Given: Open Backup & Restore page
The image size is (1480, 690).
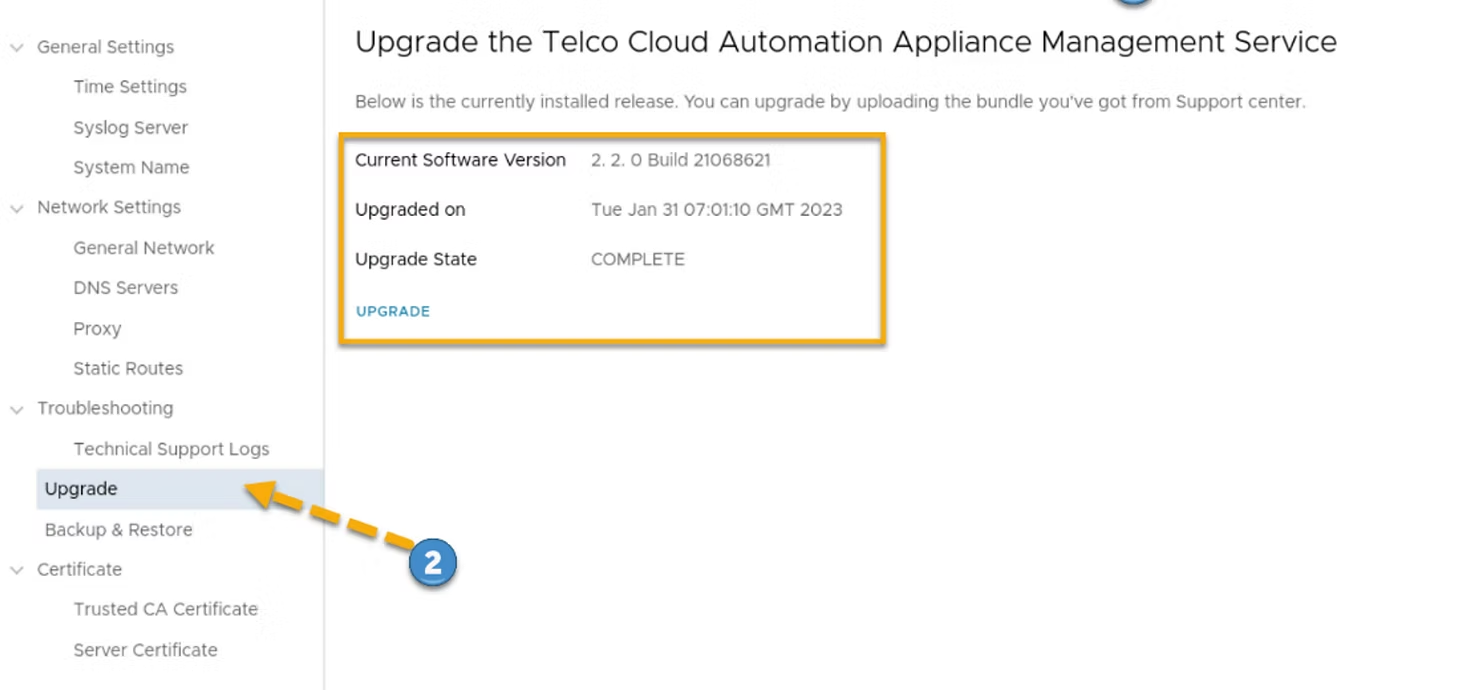Looking at the screenshot, I should pos(118,530).
